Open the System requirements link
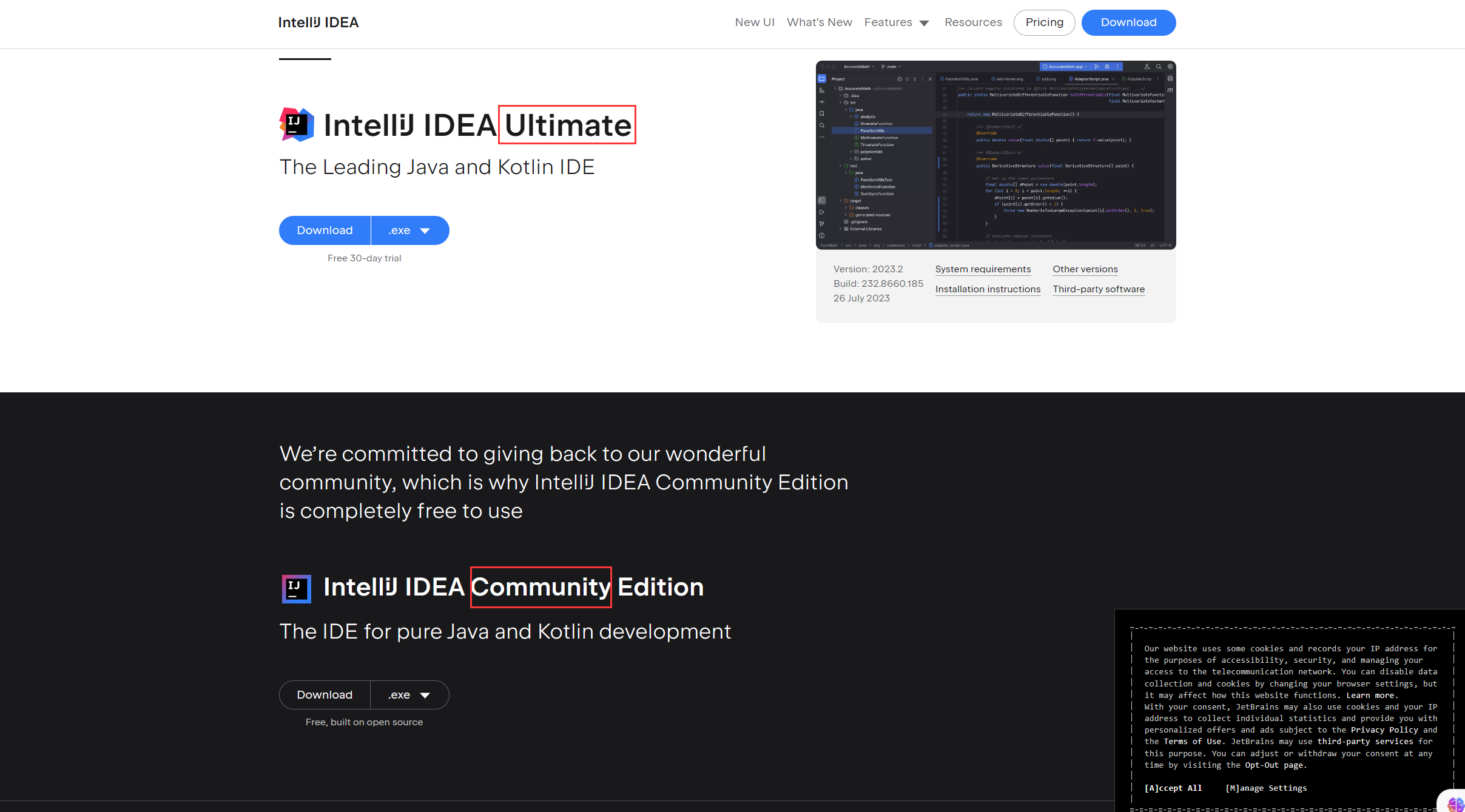The width and height of the screenshot is (1465, 812). 983,269
